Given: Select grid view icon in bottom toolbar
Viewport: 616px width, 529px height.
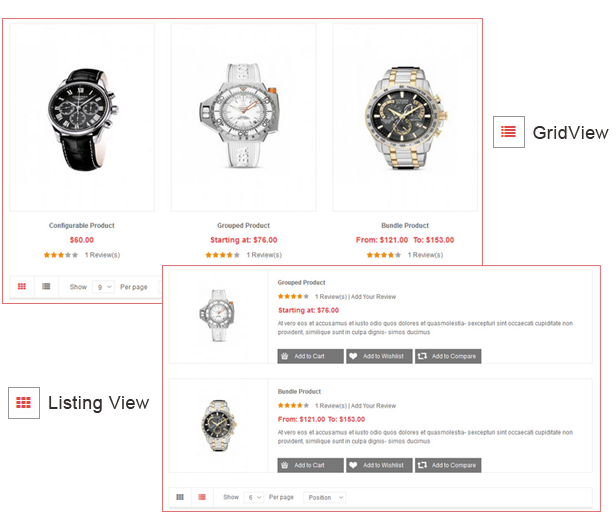Looking at the screenshot, I should (180, 497).
